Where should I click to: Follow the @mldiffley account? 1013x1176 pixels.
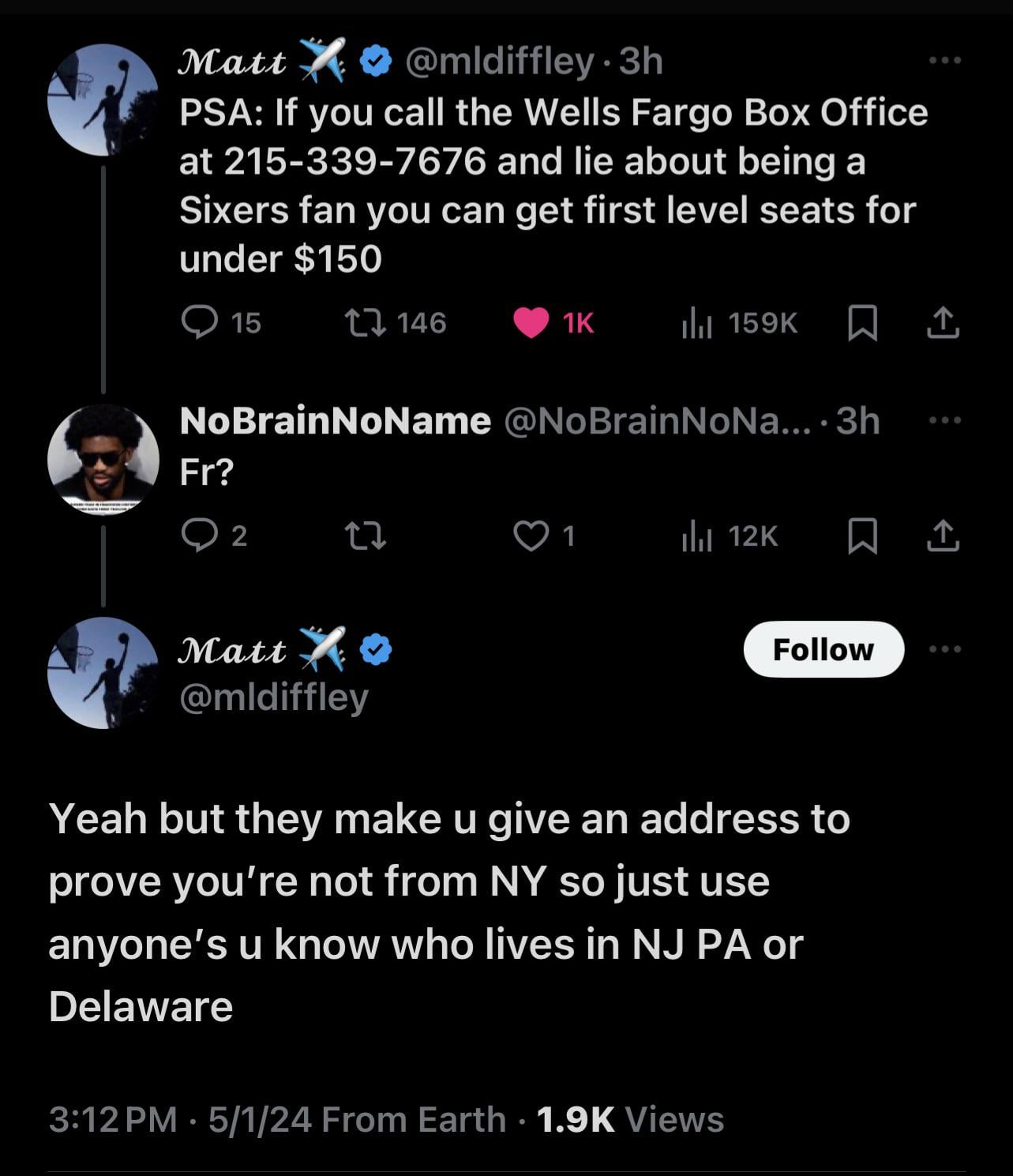(824, 649)
